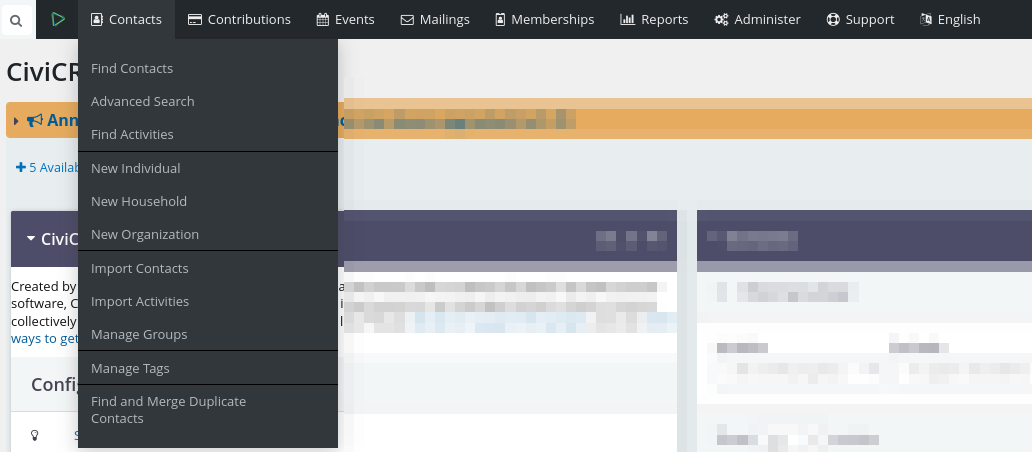Open the Contributions menu
The width and height of the screenshot is (1032, 452).
point(239,19)
